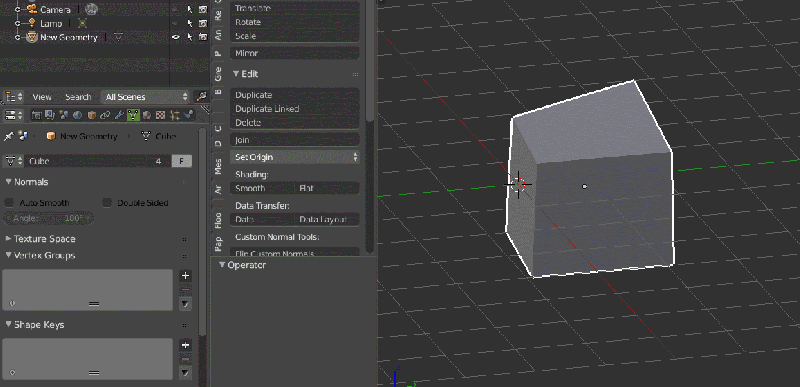Viewport: 800px width, 387px height.
Task: Toggle Camera renderability icon
Action: click(203, 9)
